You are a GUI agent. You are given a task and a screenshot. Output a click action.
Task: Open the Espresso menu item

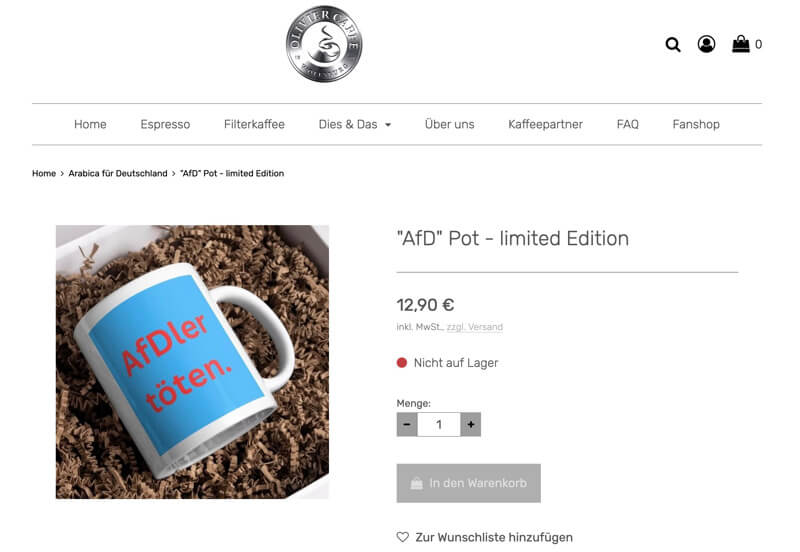(x=165, y=124)
